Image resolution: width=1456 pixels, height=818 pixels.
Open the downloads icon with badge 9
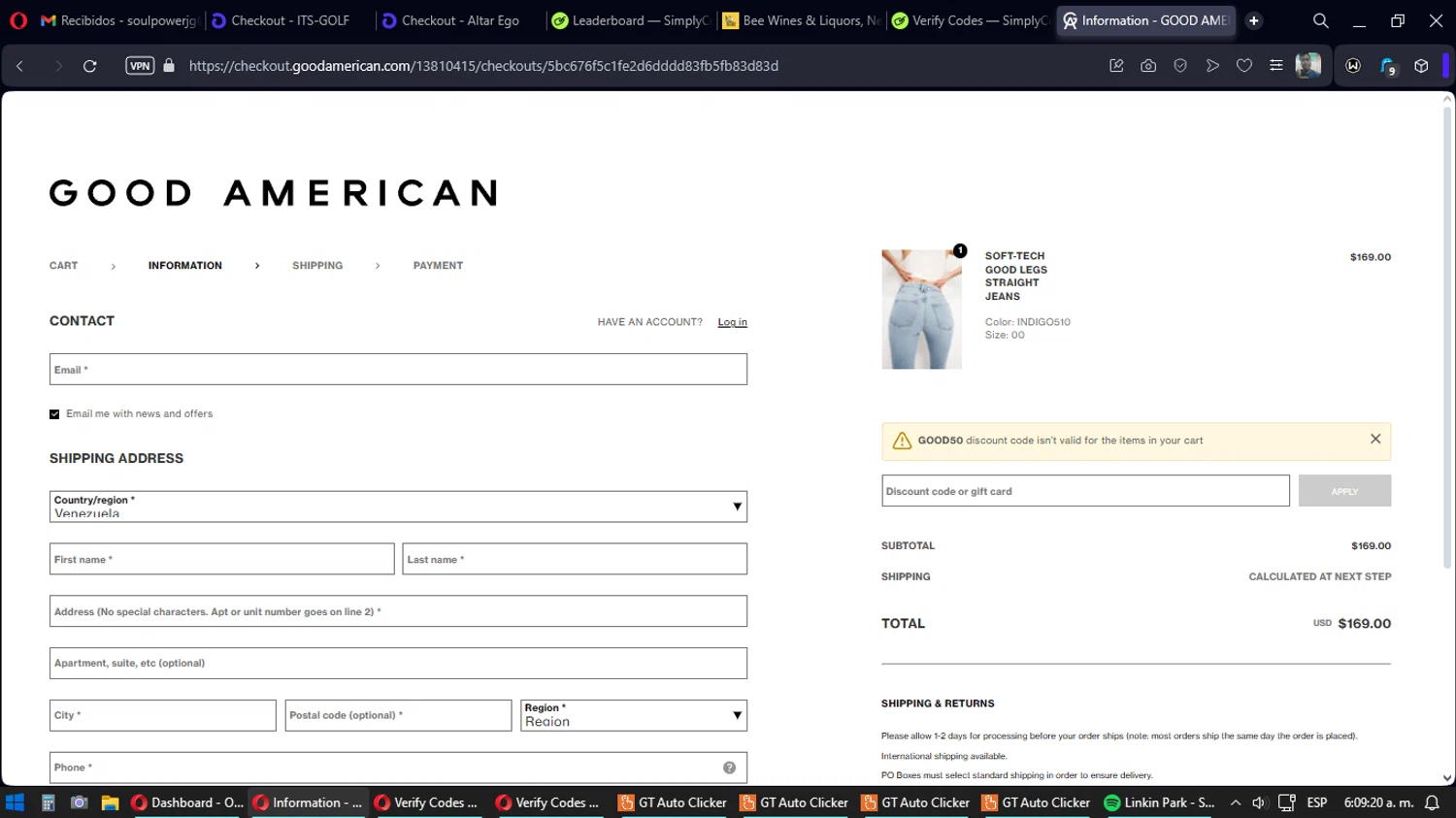tap(1388, 66)
